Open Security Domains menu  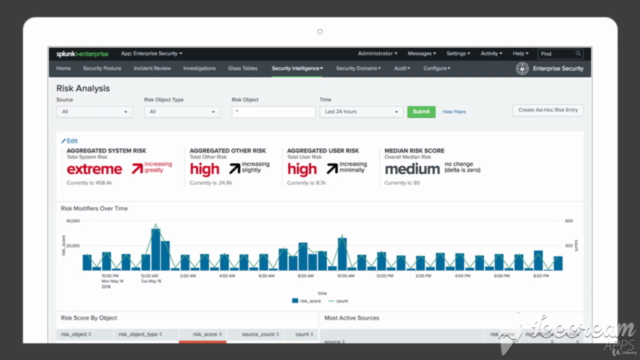[x=358, y=69]
